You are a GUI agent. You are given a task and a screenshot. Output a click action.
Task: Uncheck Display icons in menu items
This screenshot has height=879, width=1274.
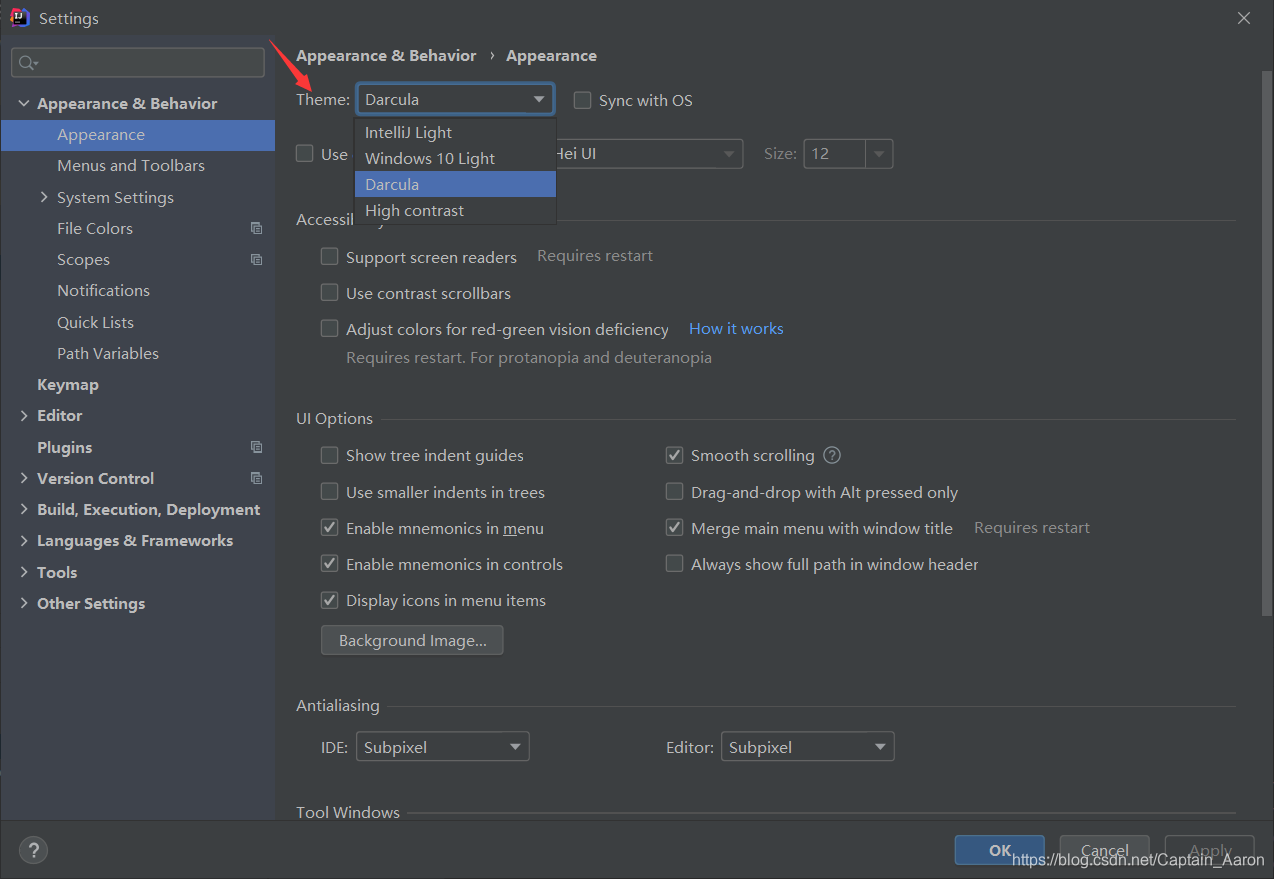(x=329, y=600)
